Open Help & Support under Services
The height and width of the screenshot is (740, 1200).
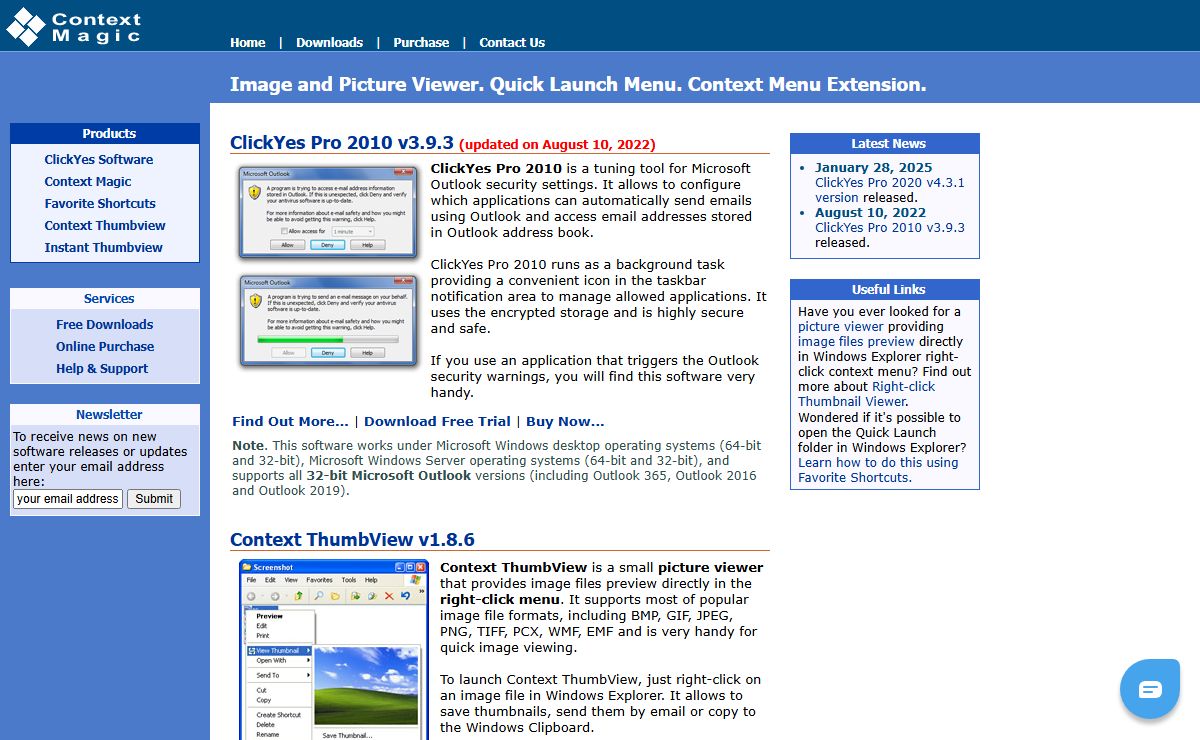click(102, 368)
